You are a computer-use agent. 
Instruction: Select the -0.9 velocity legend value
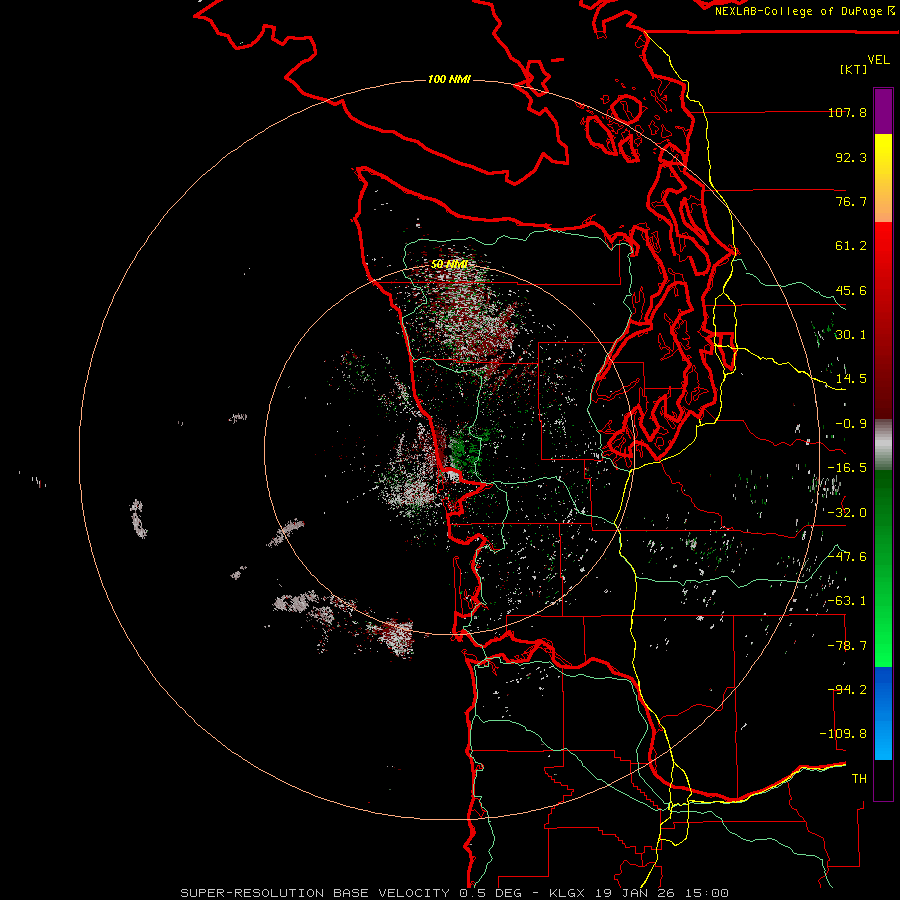[x=851, y=424]
